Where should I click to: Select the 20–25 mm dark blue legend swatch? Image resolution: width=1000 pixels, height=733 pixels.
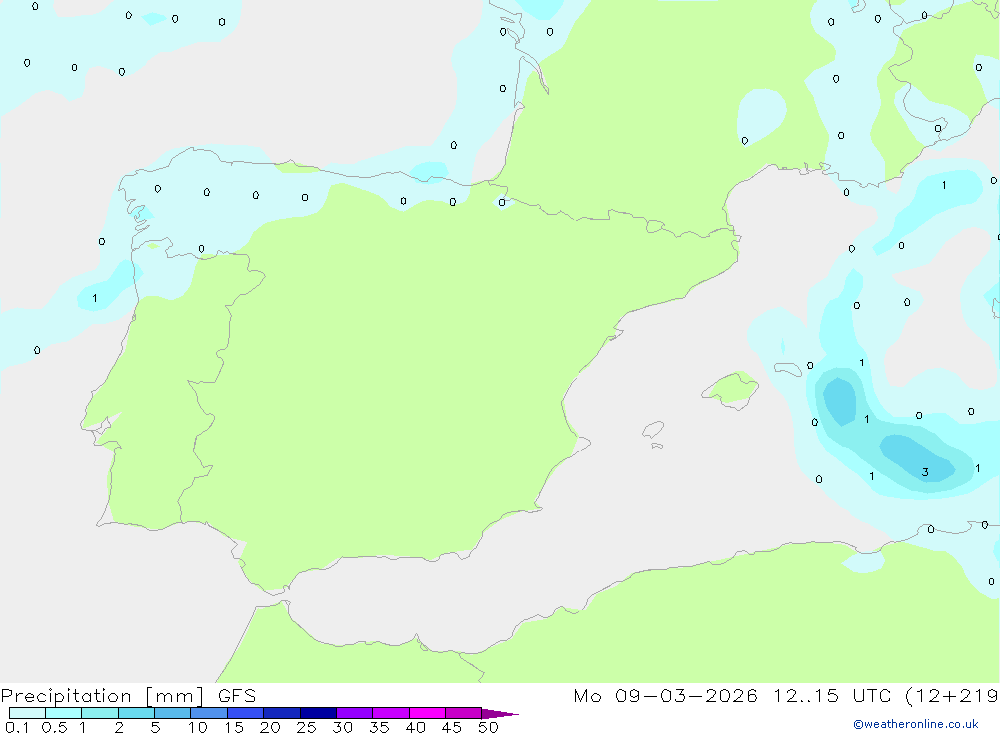[x=281, y=713]
